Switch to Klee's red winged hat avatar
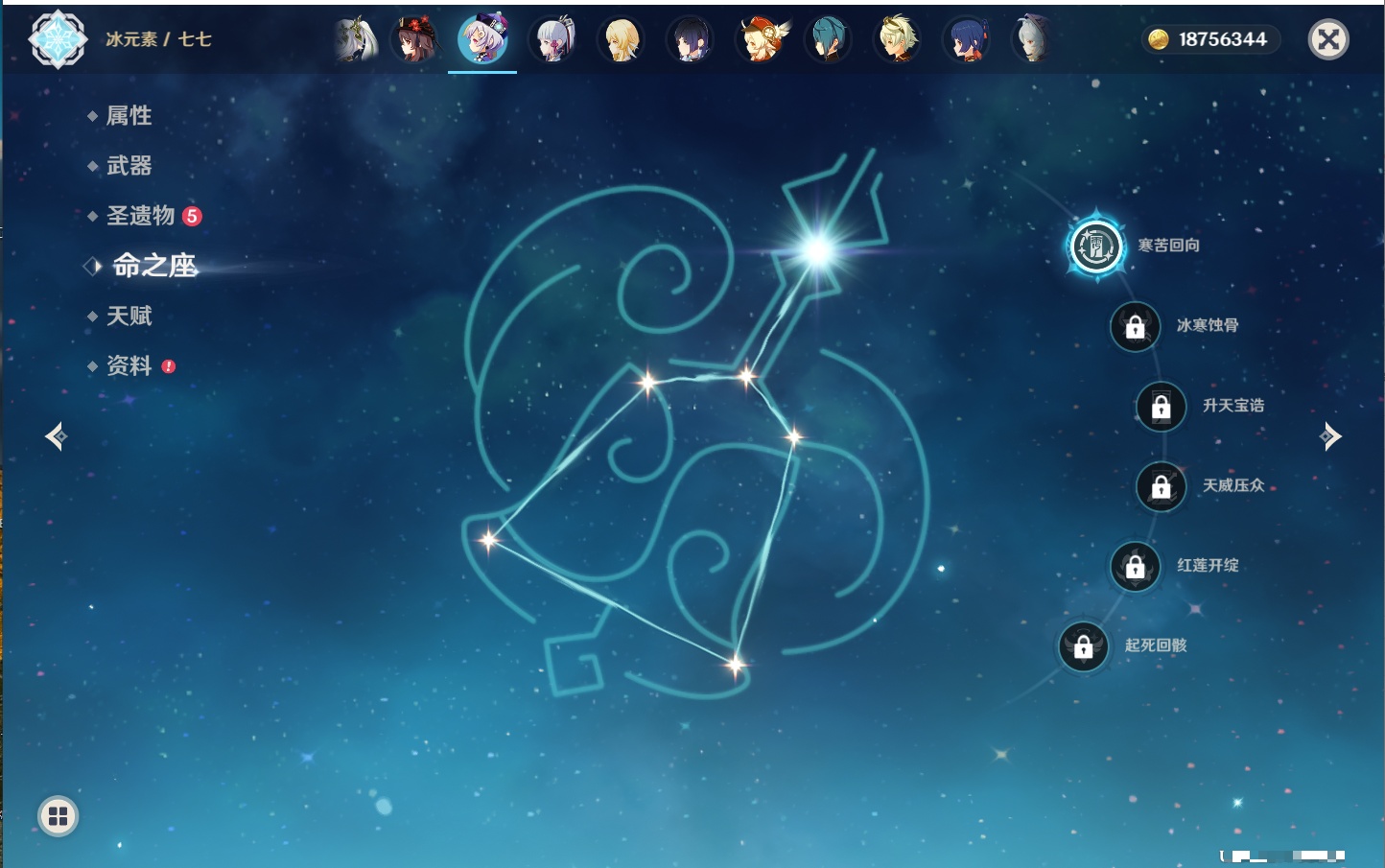The width and height of the screenshot is (1385, 868). click(761, 39)
